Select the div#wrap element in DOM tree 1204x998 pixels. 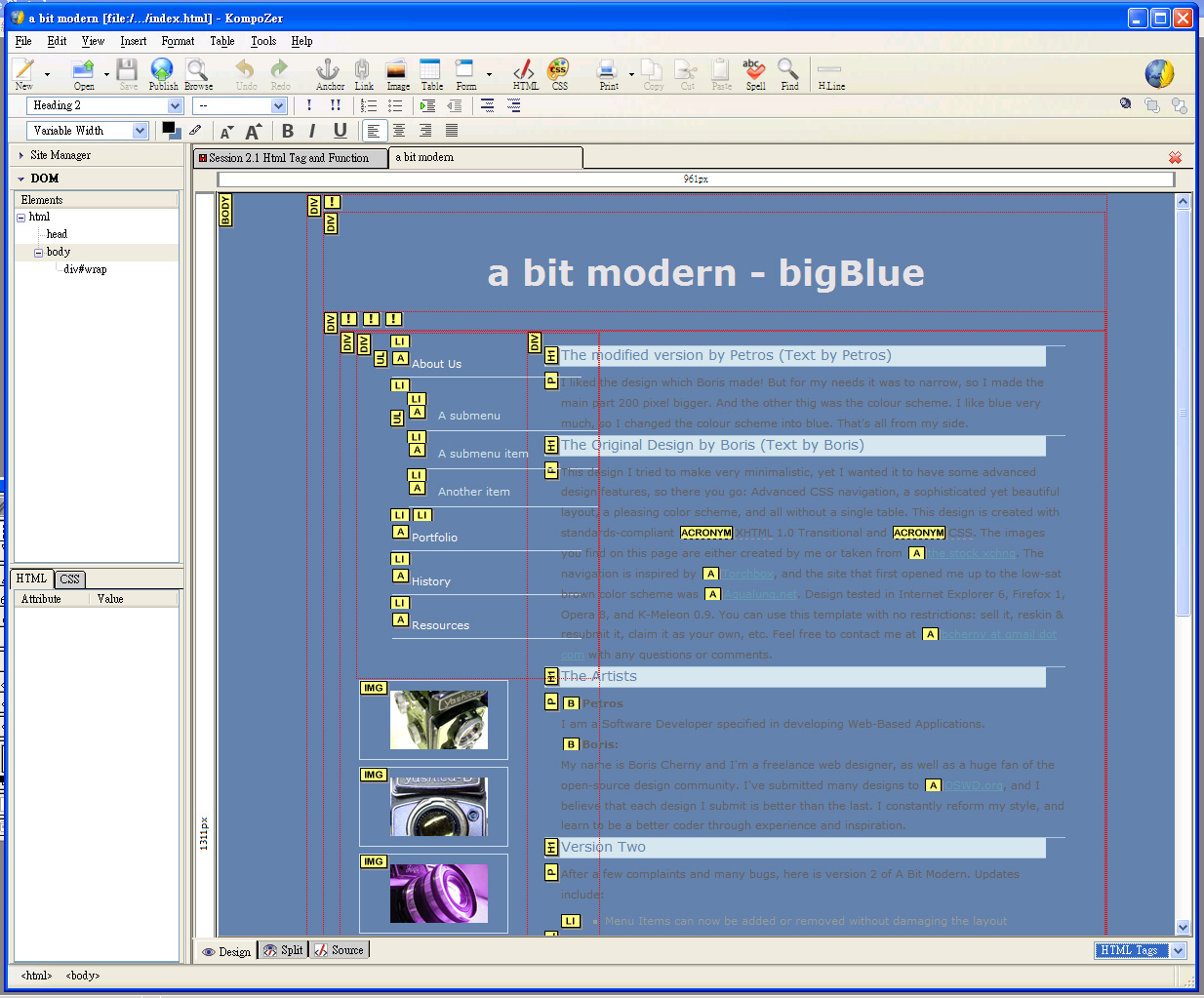click(x=85, y=269)
